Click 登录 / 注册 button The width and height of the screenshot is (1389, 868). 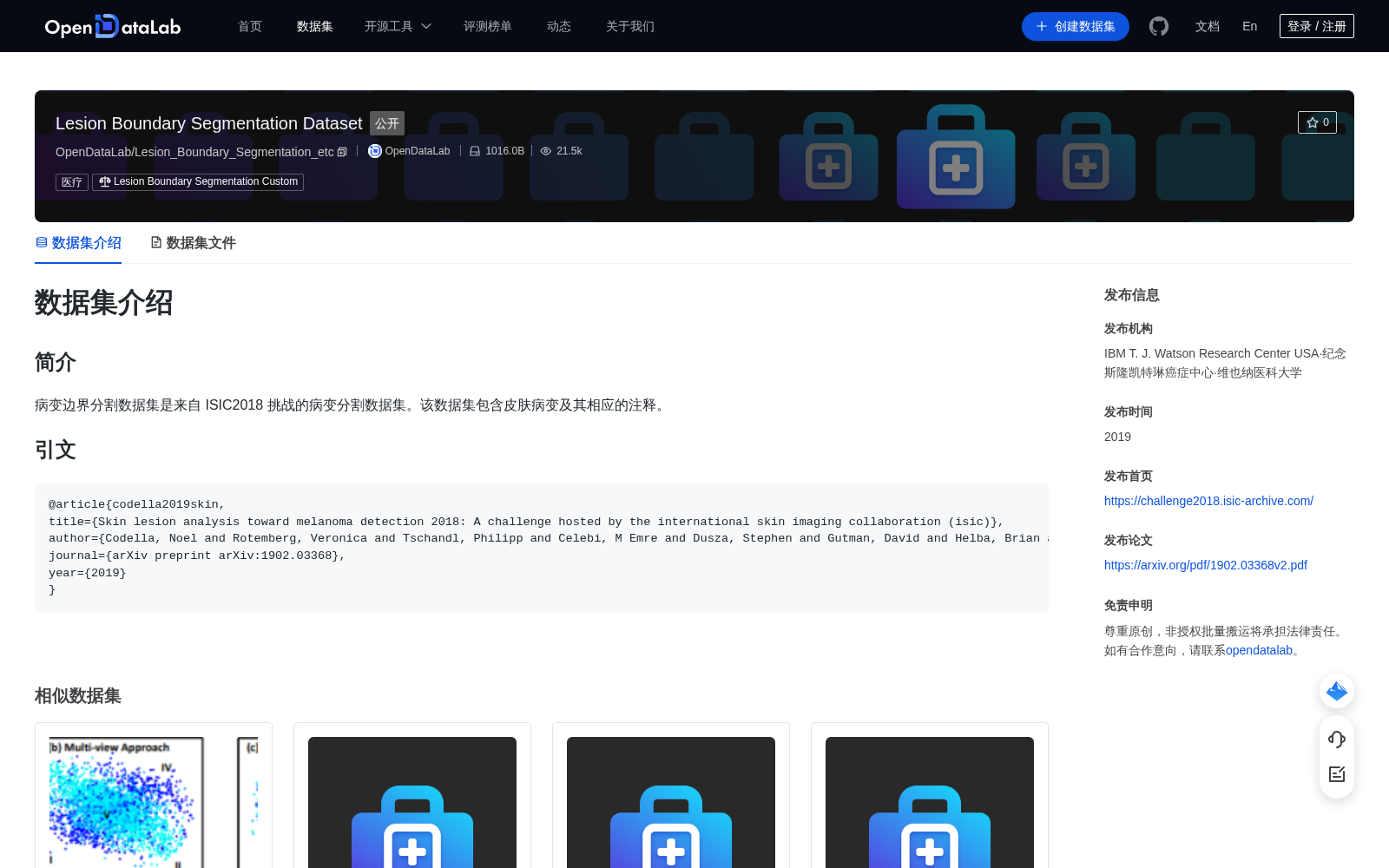pos(1317,26)
